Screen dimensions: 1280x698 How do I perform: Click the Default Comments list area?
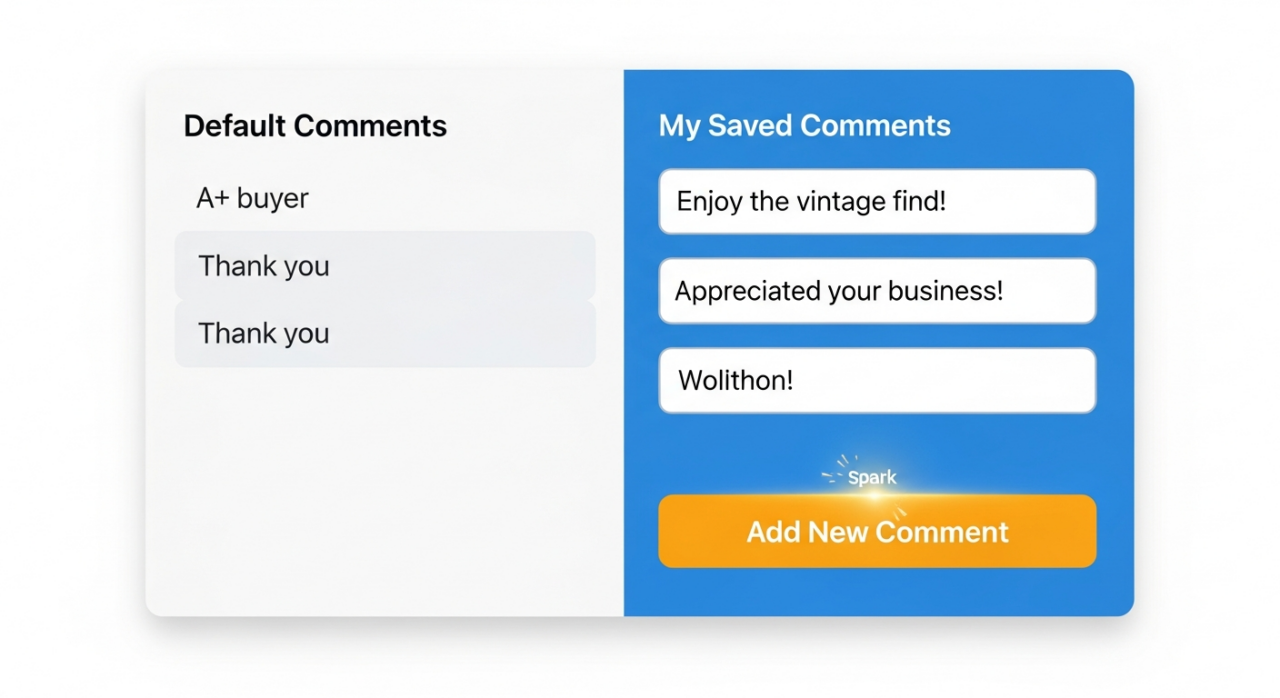(385, 450)
